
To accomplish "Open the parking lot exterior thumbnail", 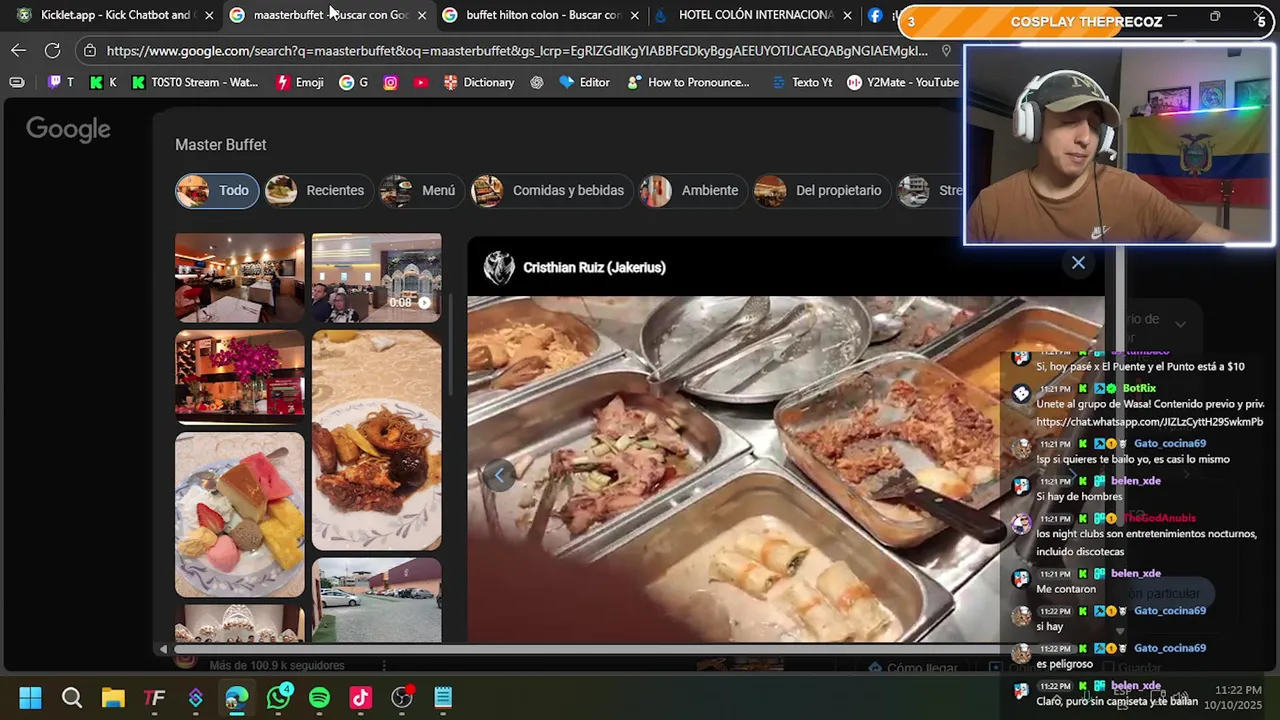I will pyautogui.click(x=376, y=599).
